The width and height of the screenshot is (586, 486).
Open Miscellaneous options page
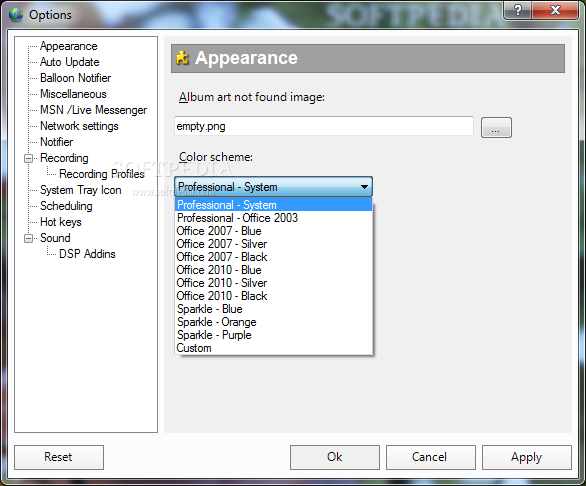tap(73, 94)
